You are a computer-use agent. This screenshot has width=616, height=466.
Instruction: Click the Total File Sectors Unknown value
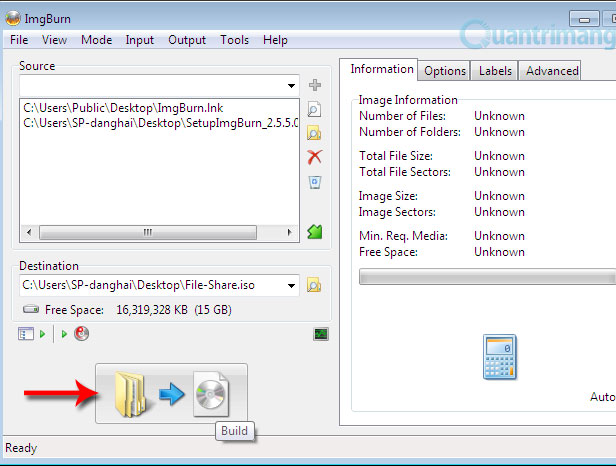click(499, 172)
